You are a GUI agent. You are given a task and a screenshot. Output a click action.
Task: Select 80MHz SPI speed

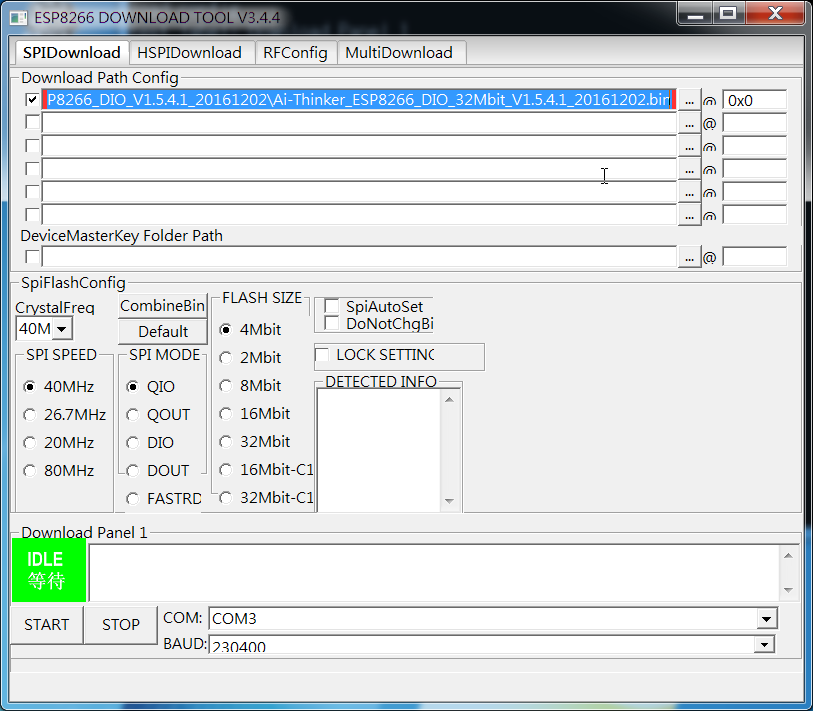click(x=30, y=471)
